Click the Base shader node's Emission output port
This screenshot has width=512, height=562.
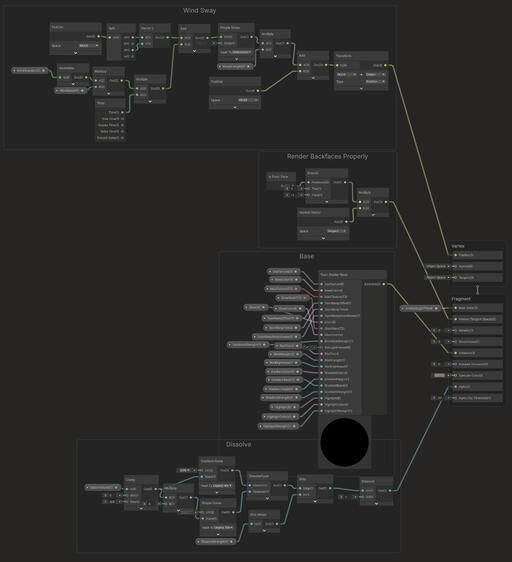point(384,284)
